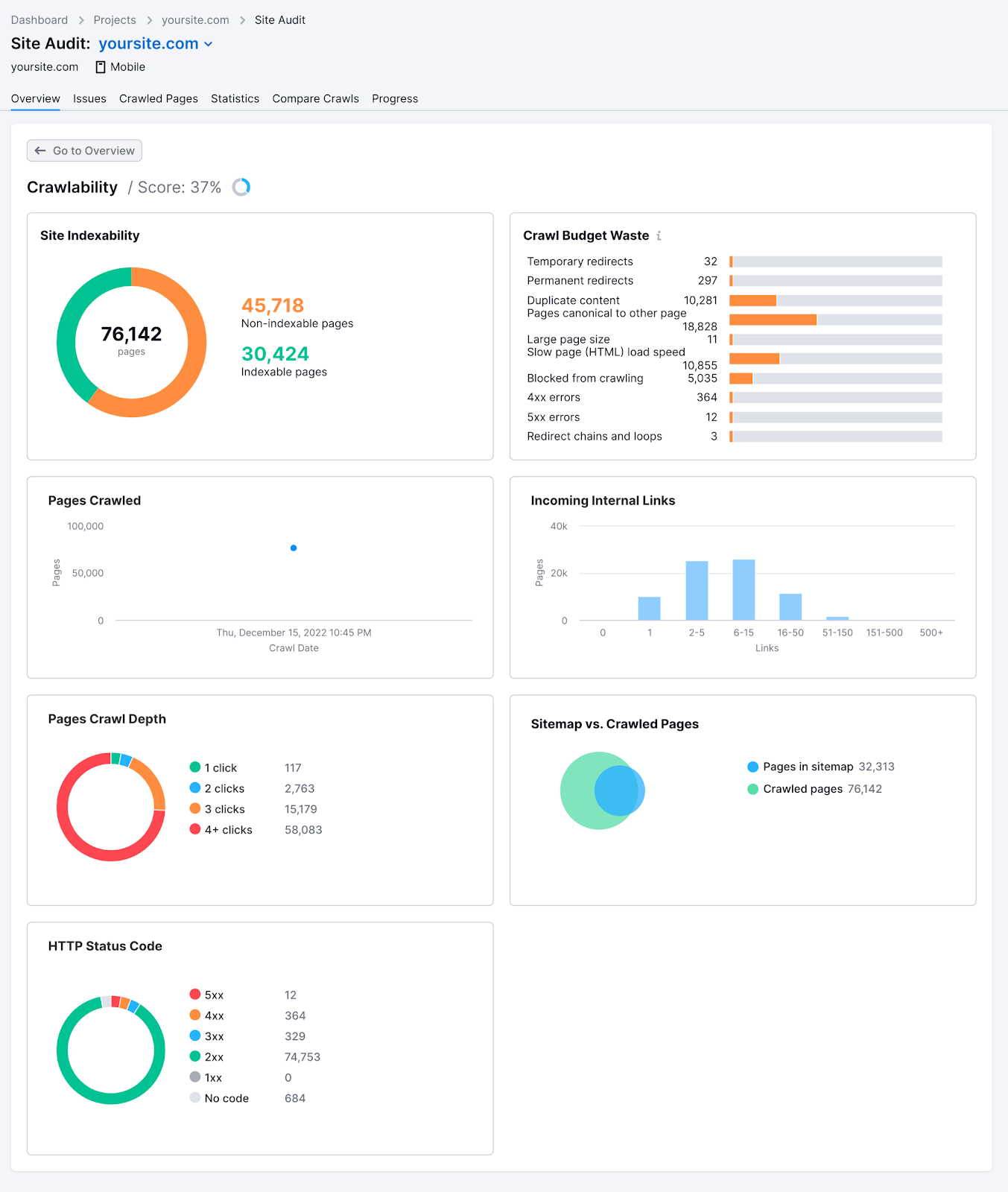Click the data point on Pages Crawled chart
This screenshot has width=1008, height=1192.
294,548
